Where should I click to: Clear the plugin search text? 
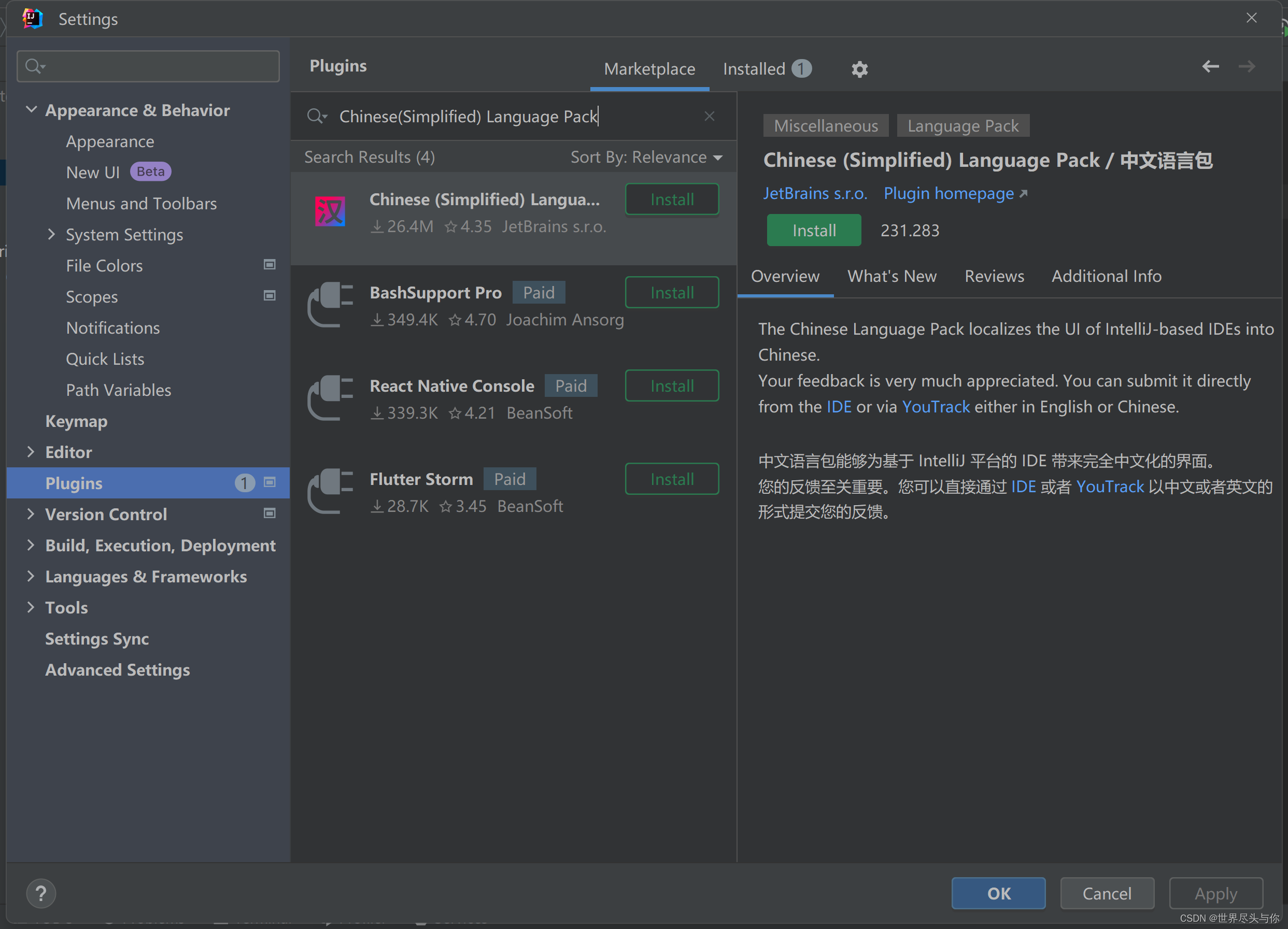pos(710,117)
